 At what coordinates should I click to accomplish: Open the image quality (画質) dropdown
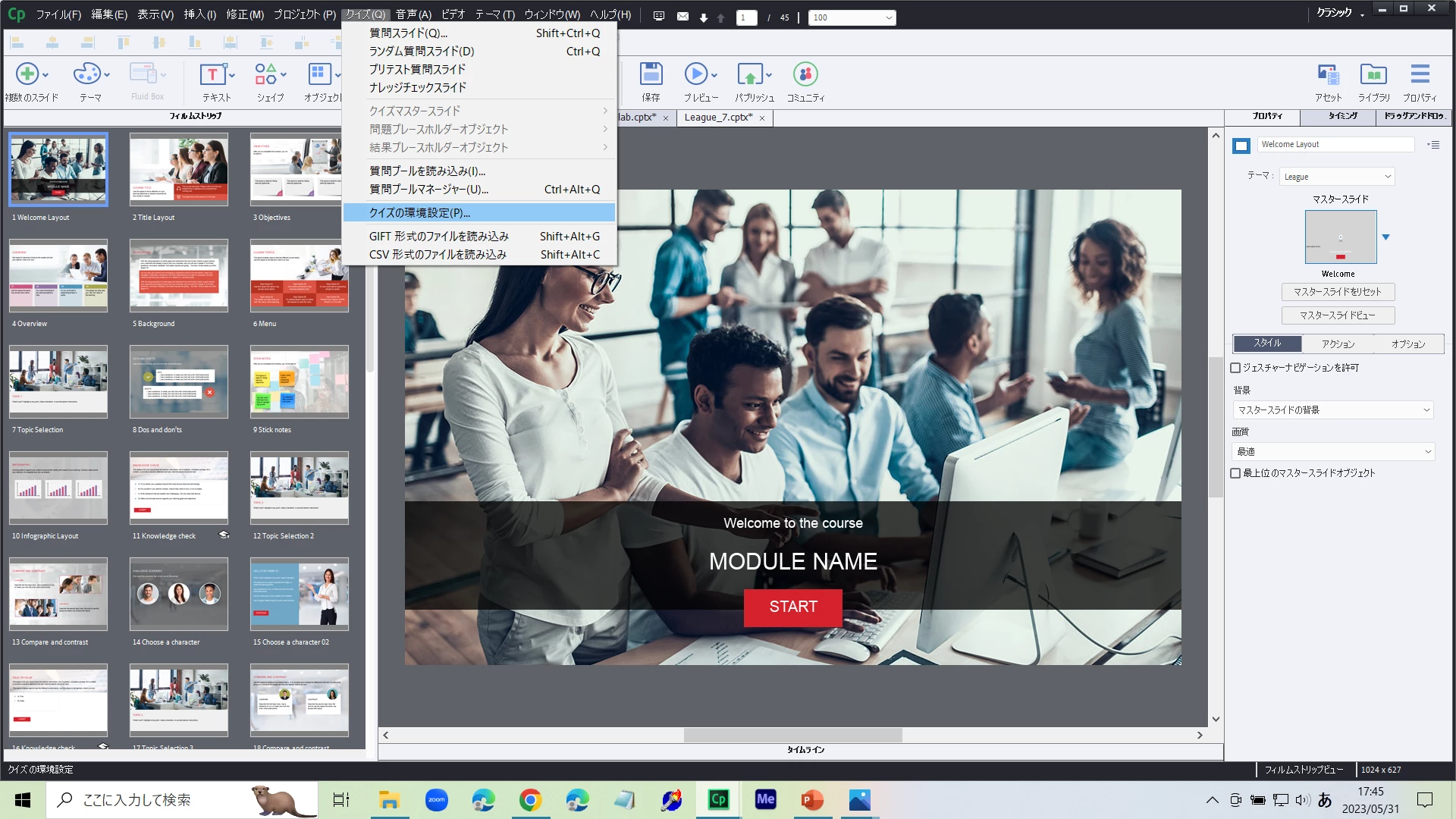(x=1333, y=452)
